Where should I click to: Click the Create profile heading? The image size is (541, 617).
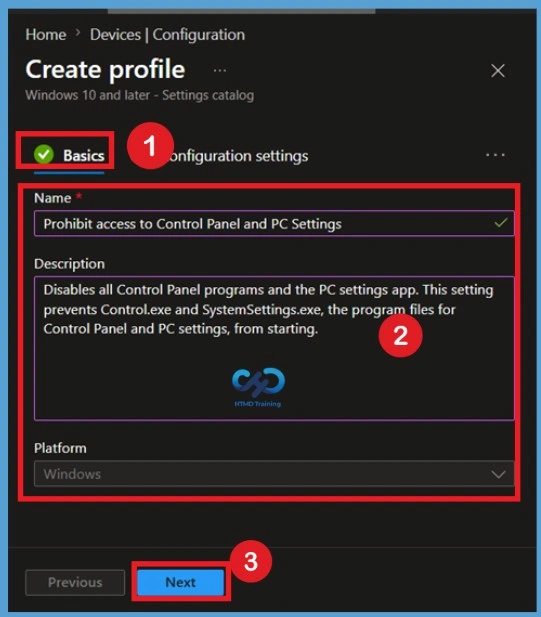[x=105, y=70]
